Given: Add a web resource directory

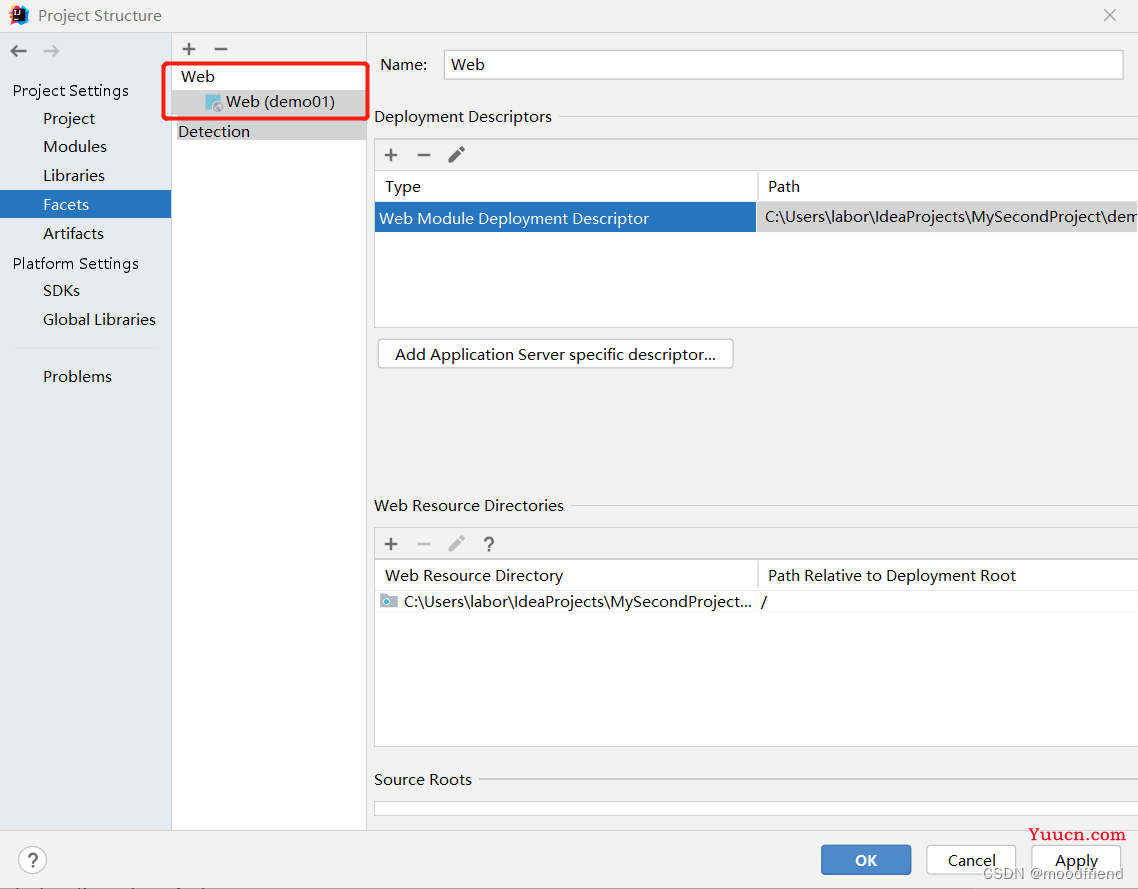Looking at the screenshot, I should pos(391,544).
